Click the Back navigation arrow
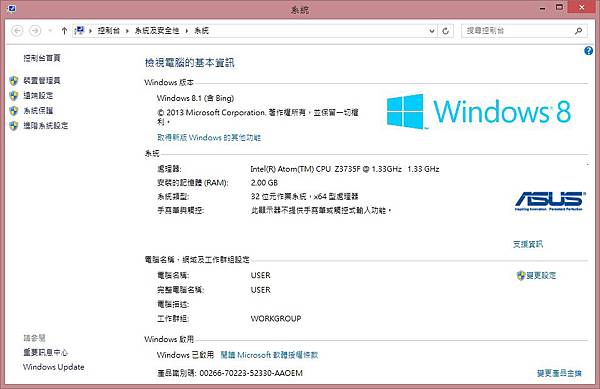The width and height of the screenshot is (600, 389). [17, 31]
